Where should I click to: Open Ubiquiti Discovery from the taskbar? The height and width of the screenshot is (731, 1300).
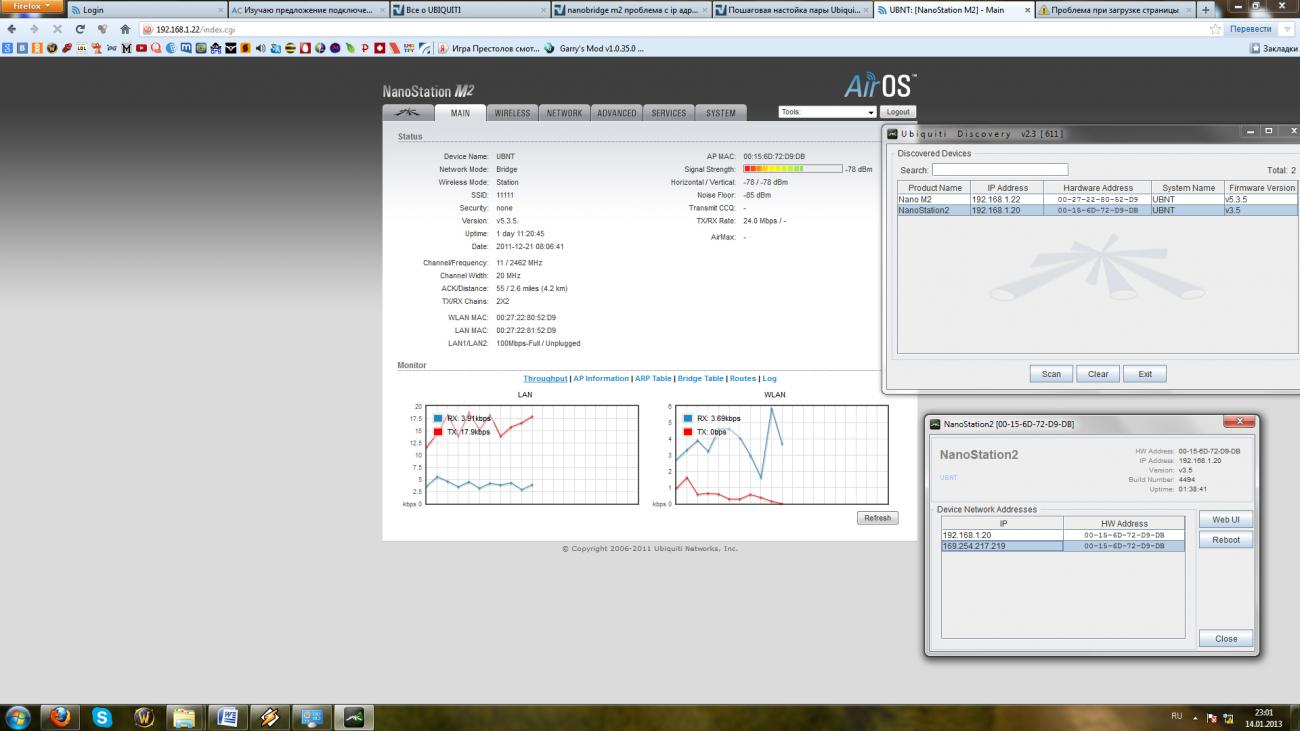[x=353, y=717]
